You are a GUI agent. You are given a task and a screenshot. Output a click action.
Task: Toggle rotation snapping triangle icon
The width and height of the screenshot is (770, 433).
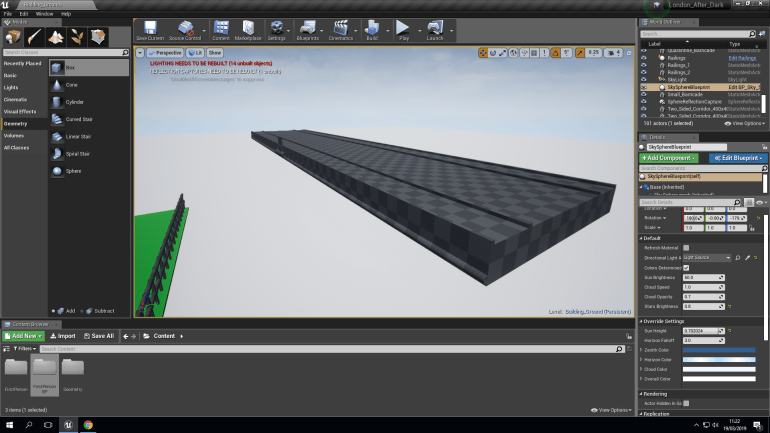pos(555,53)
